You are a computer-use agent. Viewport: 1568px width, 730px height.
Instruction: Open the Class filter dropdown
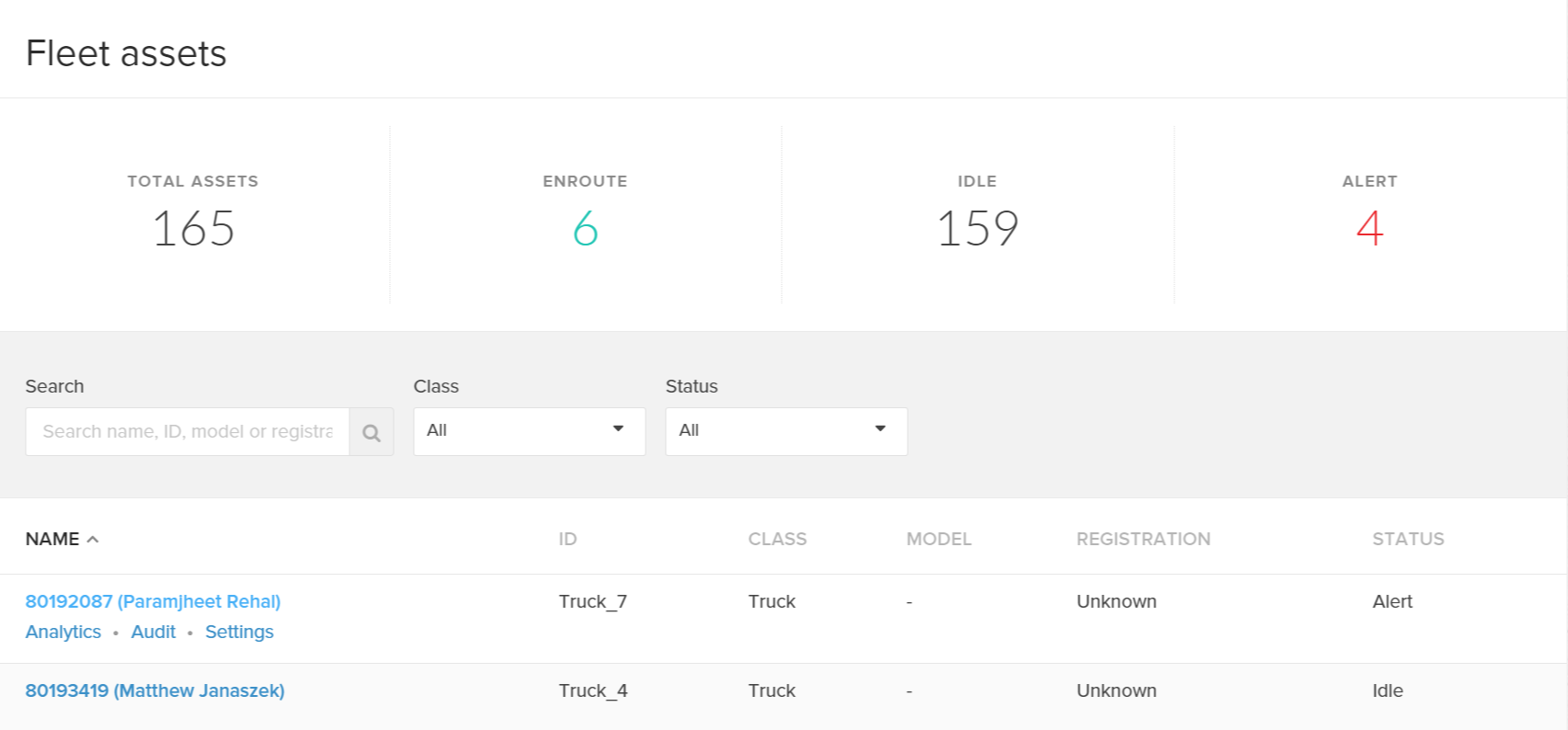529,431
